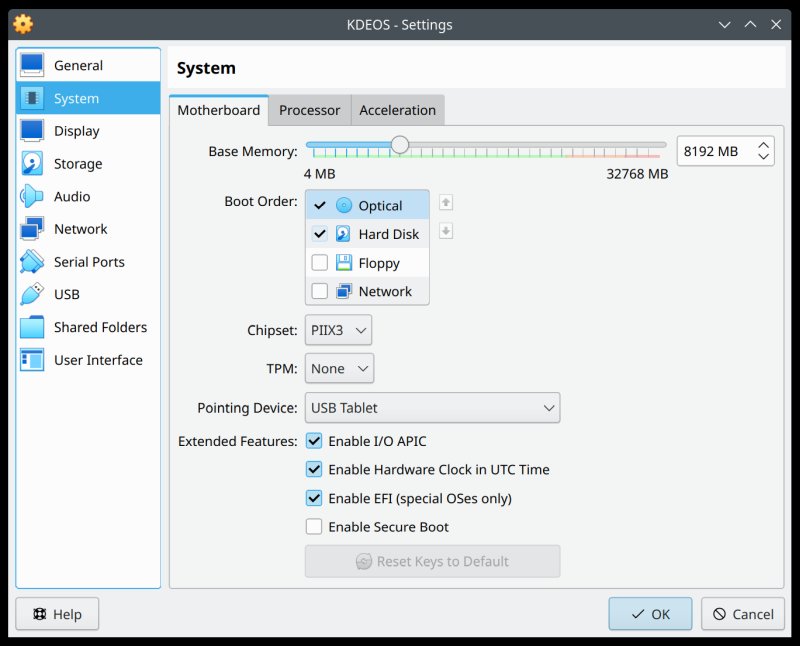Open the Pointing Device USB Tablet dropdown

click(x=432, y=408)
